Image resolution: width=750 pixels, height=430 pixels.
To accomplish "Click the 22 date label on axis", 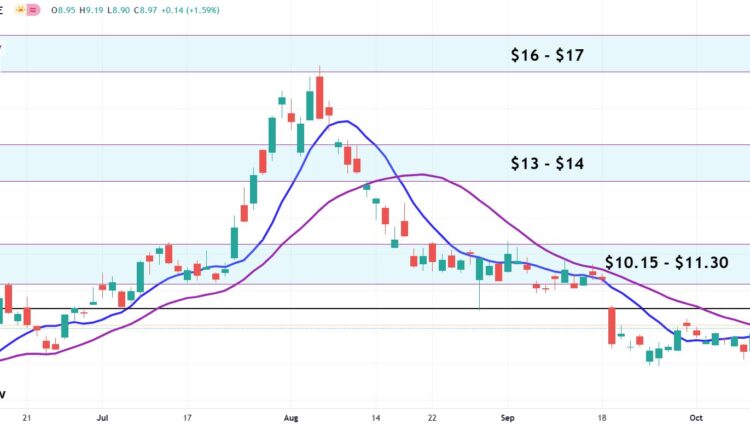I will pos(431,417).
